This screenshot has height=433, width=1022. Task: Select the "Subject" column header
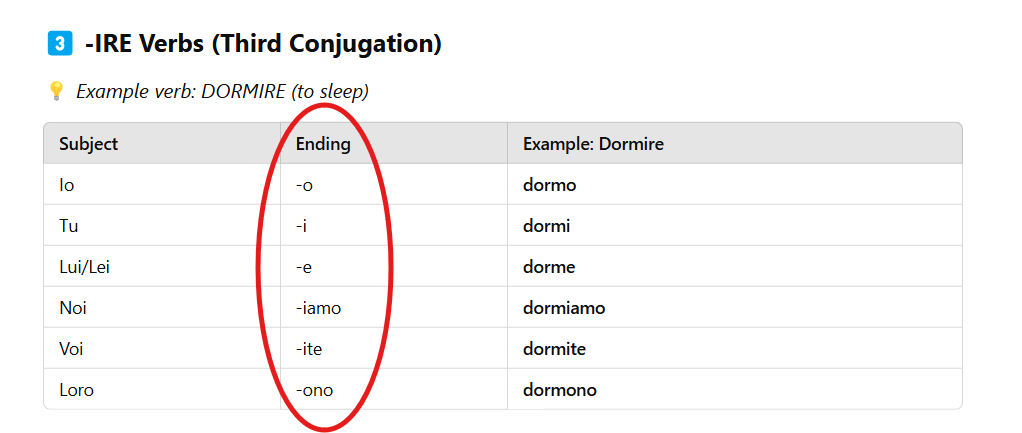88,144
